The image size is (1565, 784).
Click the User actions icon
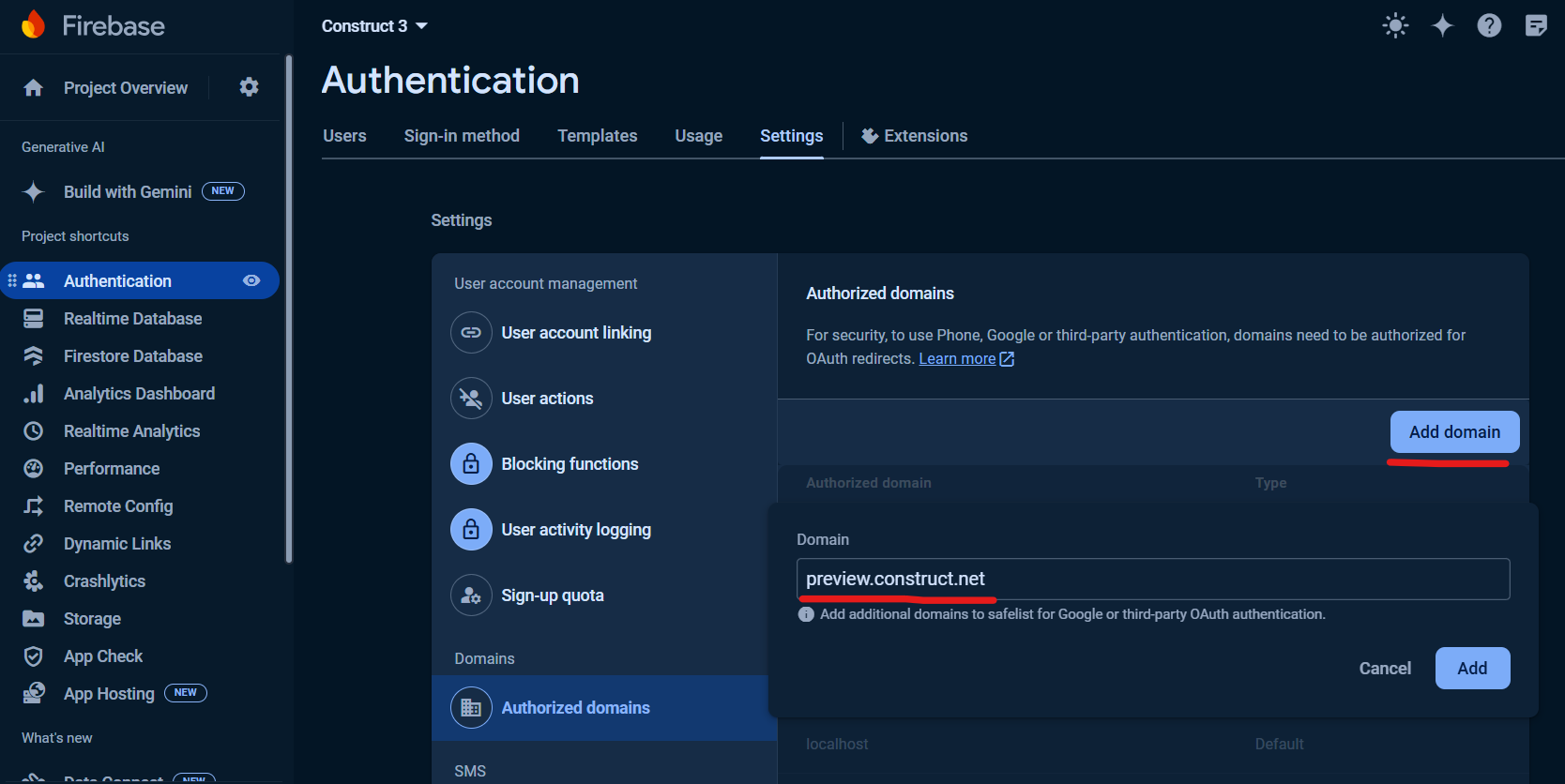471,399
